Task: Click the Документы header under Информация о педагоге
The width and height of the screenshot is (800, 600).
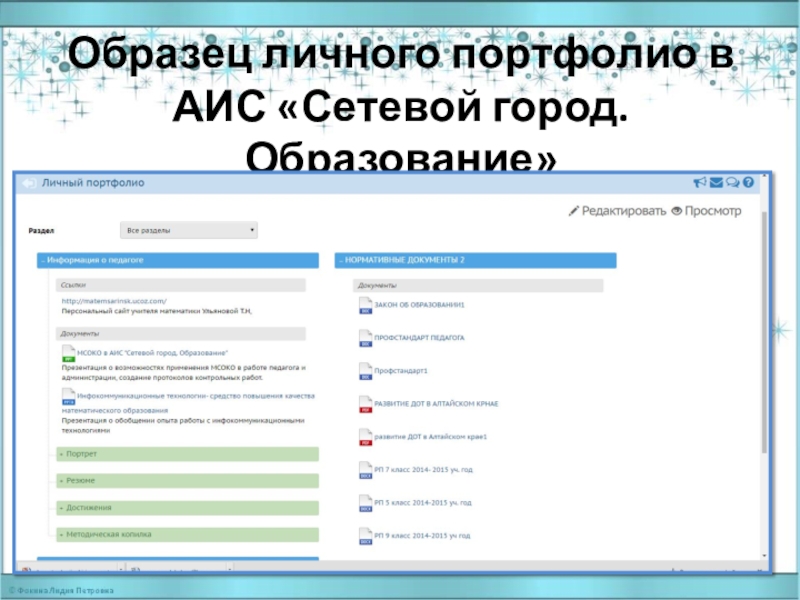Action: point(181,334)
